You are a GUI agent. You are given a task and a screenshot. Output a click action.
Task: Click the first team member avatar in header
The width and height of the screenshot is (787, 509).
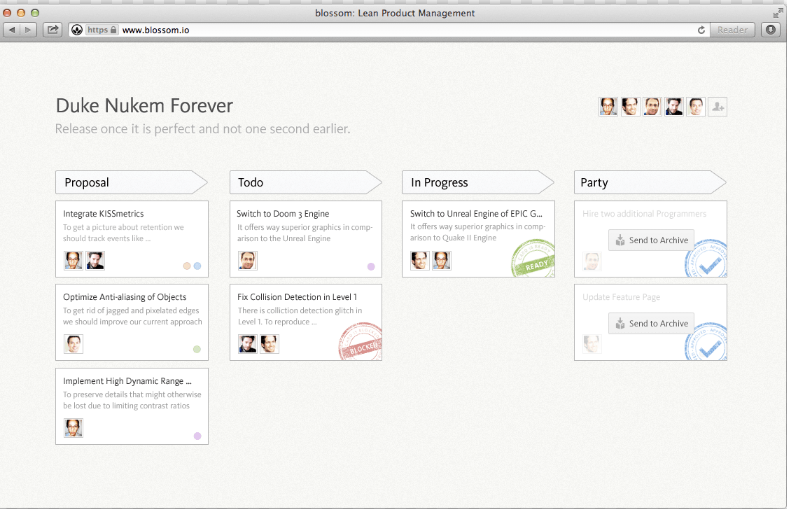pyautogui.click(x=608, y=107)
